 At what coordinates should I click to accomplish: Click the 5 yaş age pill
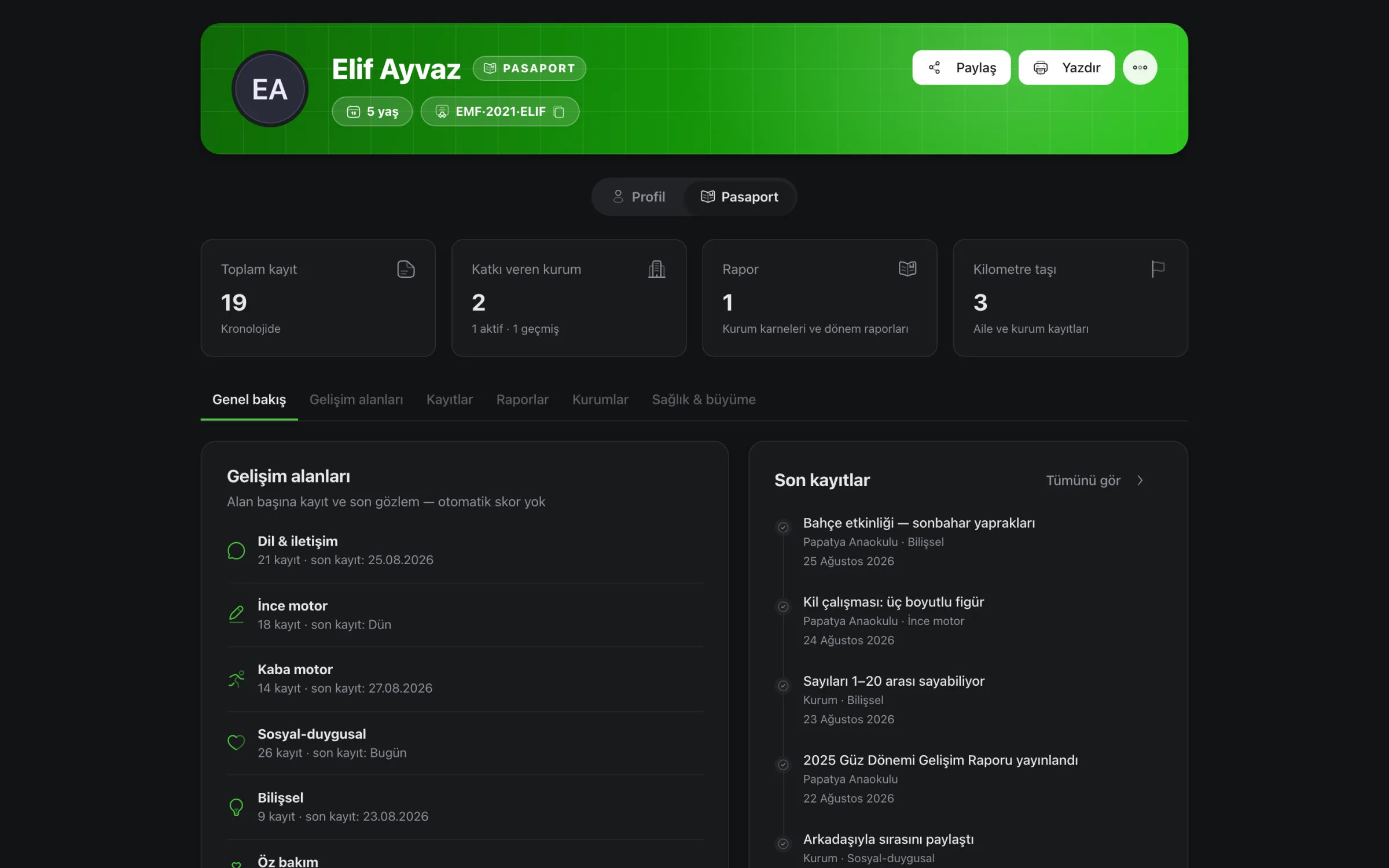coord(372,112)
